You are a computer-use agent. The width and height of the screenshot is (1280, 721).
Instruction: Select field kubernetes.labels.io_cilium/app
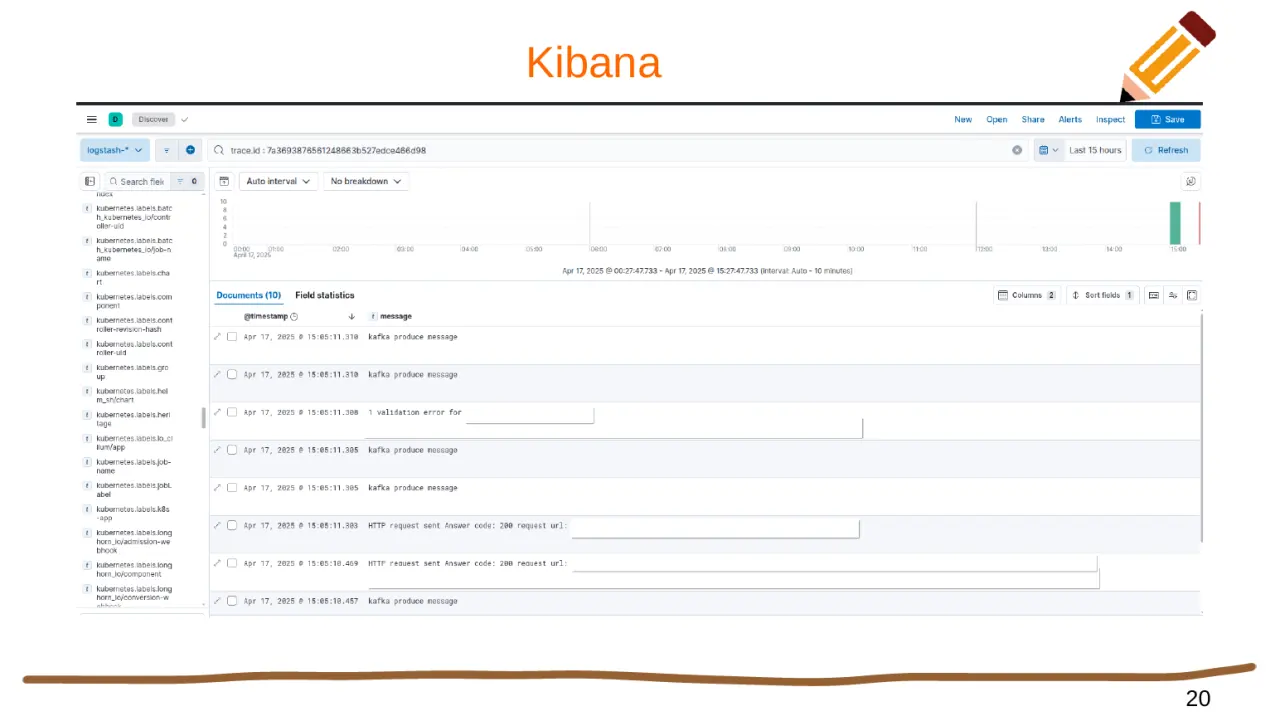(x=135, y=442)
